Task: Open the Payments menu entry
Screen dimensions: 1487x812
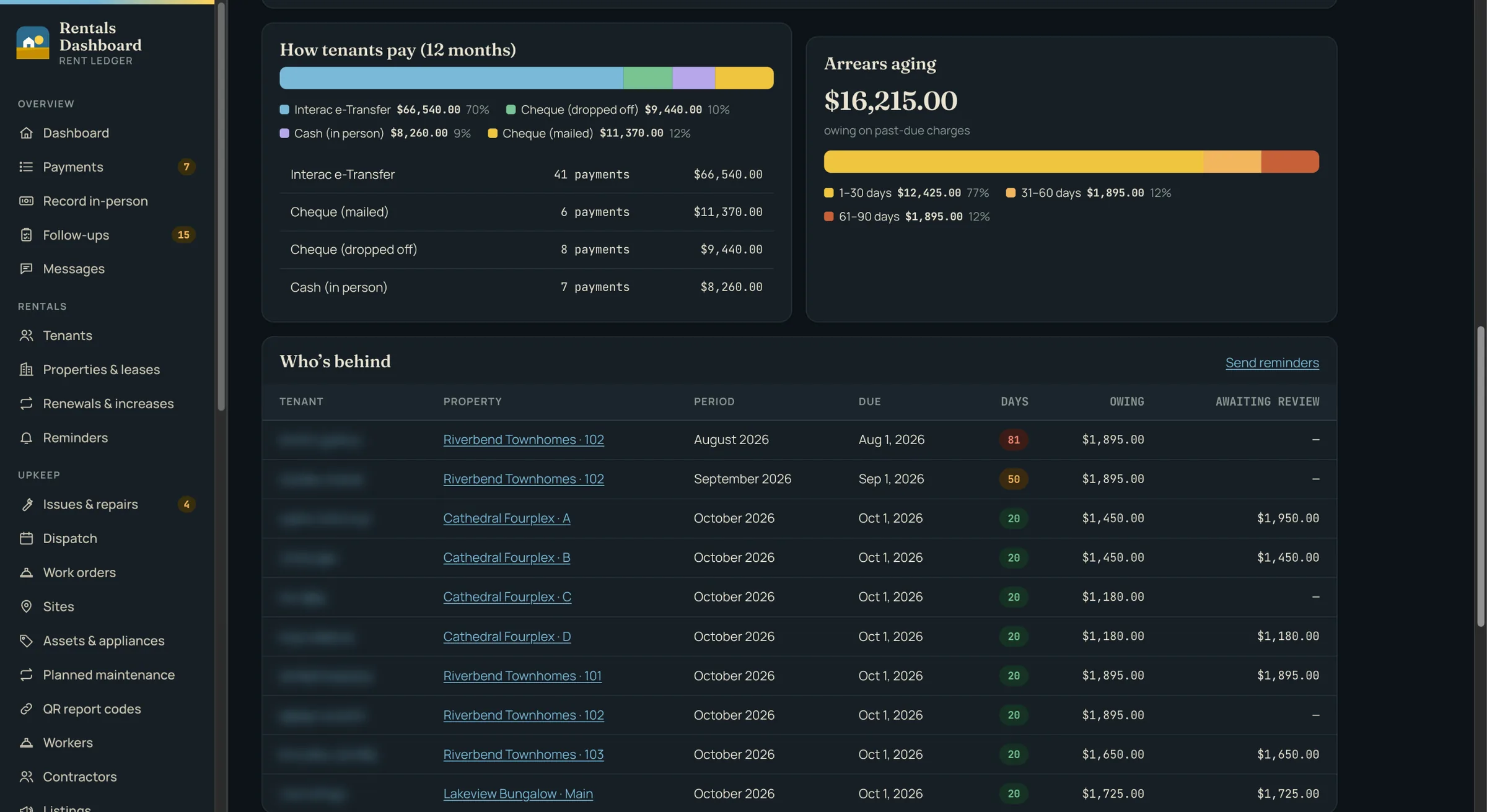Action: click(107, 167)
